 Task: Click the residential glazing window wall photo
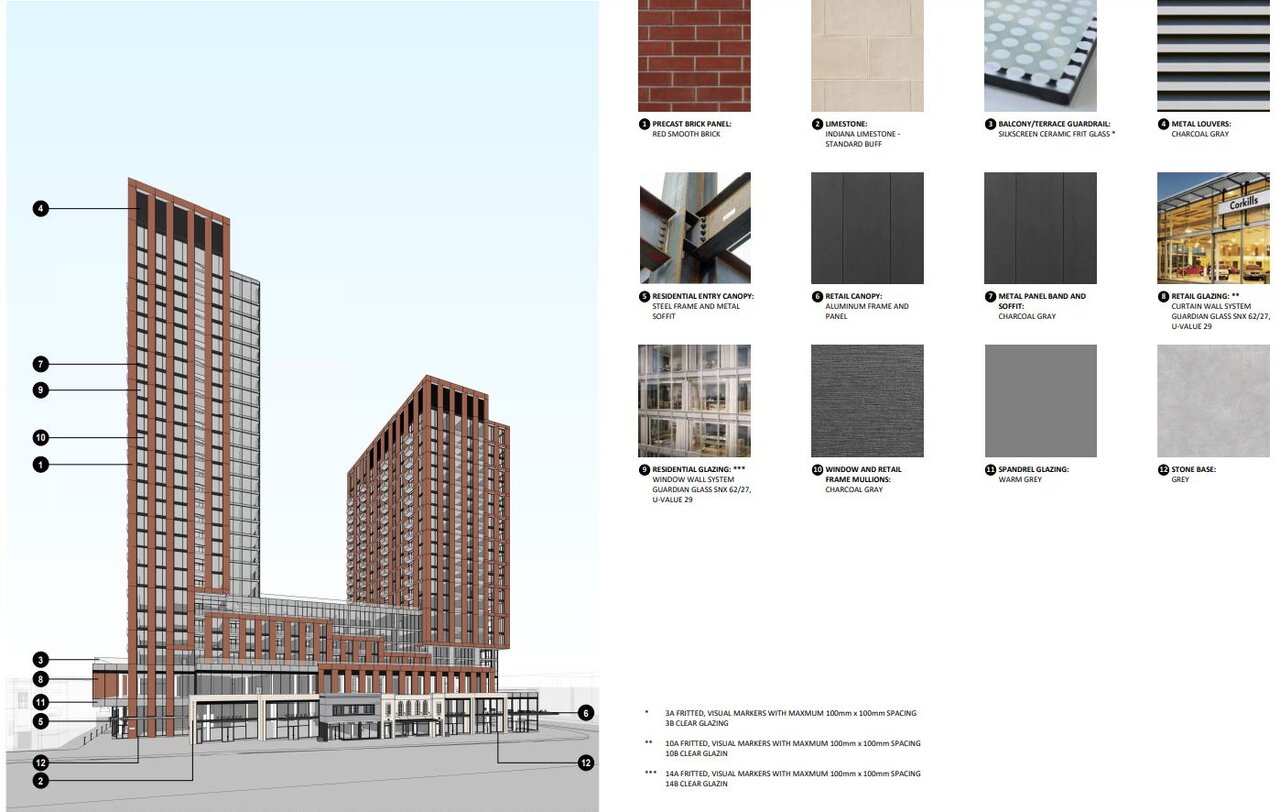pos(694,401)
